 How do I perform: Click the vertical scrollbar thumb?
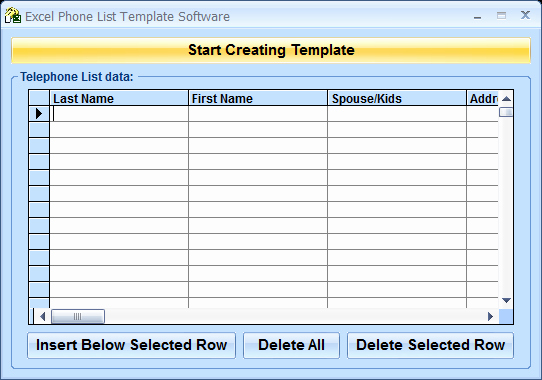click(506, 112)
